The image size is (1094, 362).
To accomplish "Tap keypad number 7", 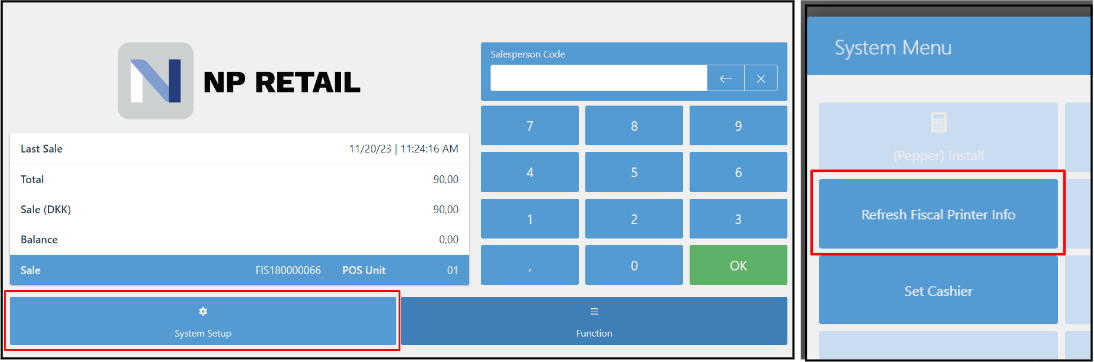I will click(x=530, y=126).
